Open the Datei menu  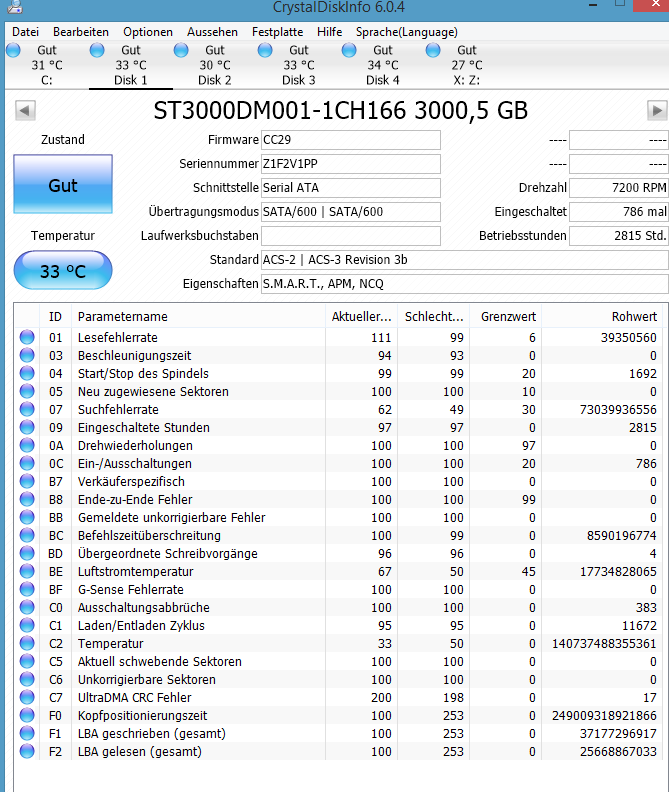[25, 32]
